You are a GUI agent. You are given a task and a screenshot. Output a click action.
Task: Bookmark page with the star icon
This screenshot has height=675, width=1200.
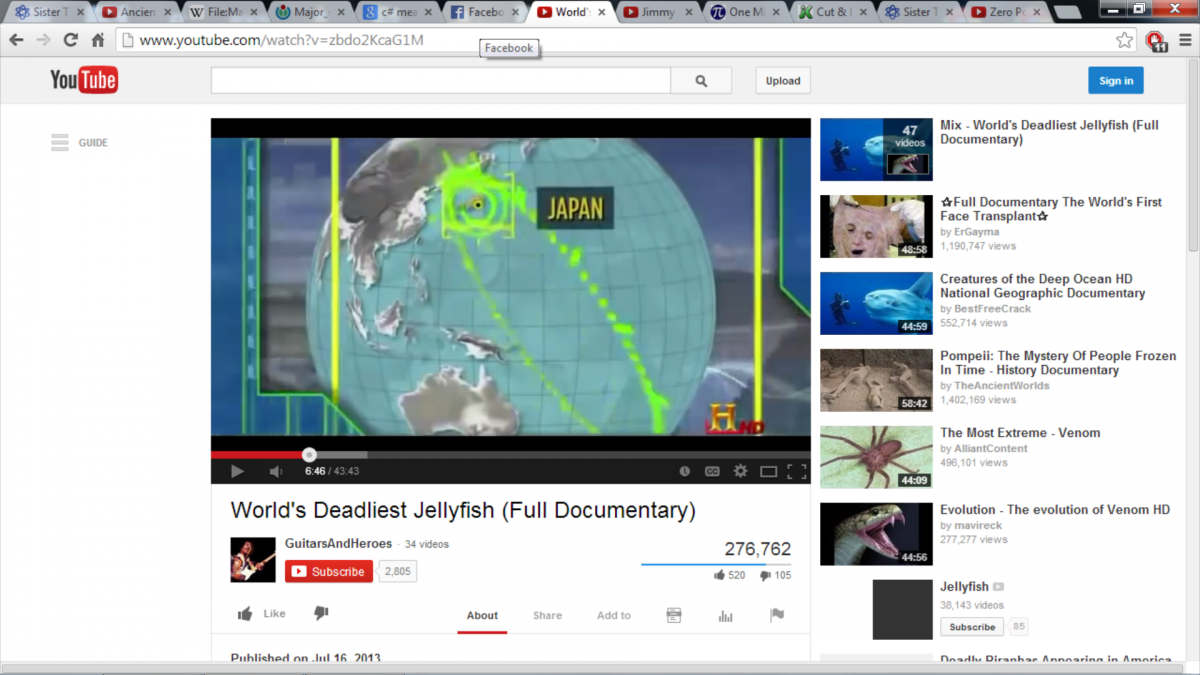1124,40
